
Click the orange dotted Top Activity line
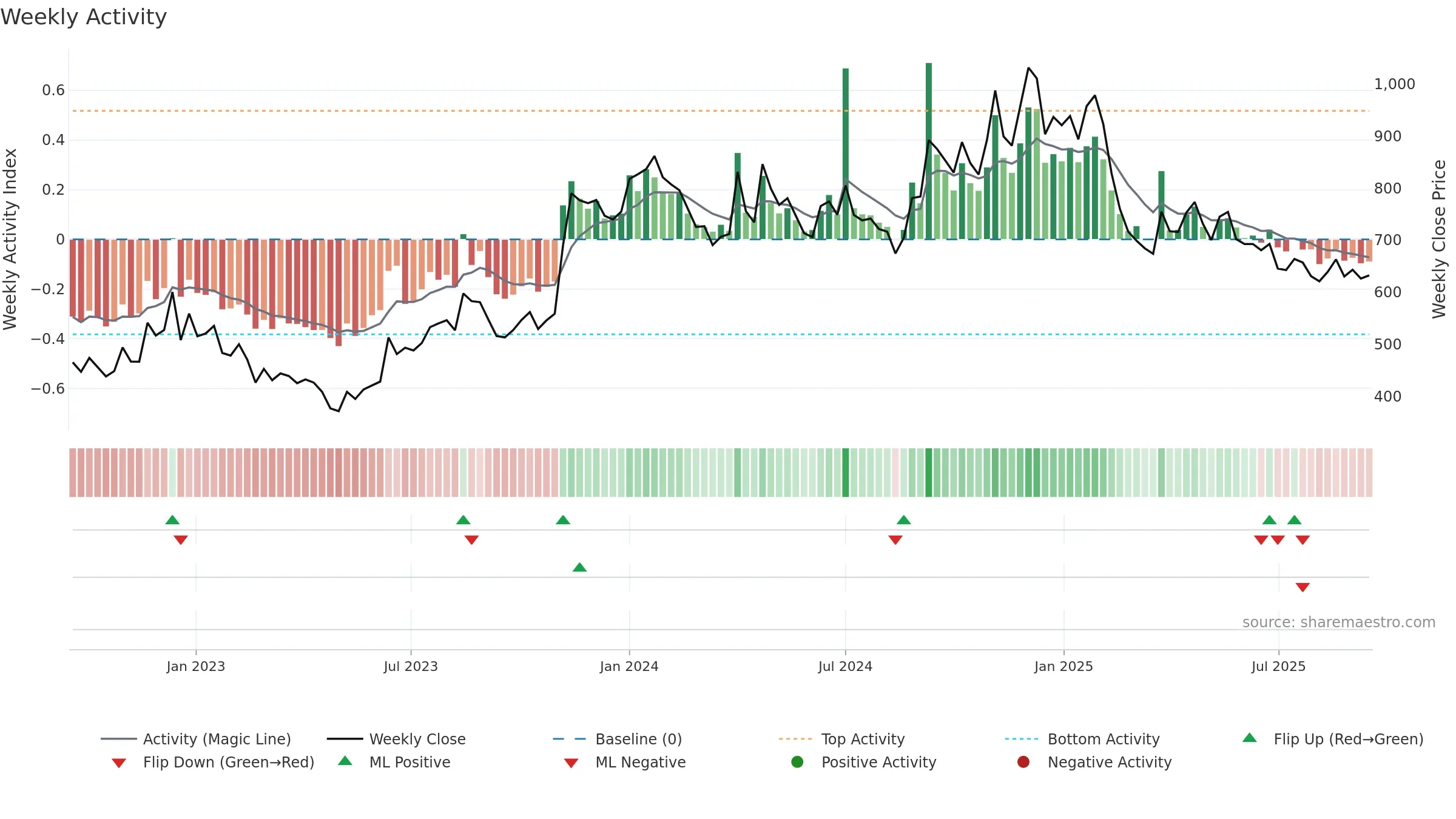click(x=721, y=111)
